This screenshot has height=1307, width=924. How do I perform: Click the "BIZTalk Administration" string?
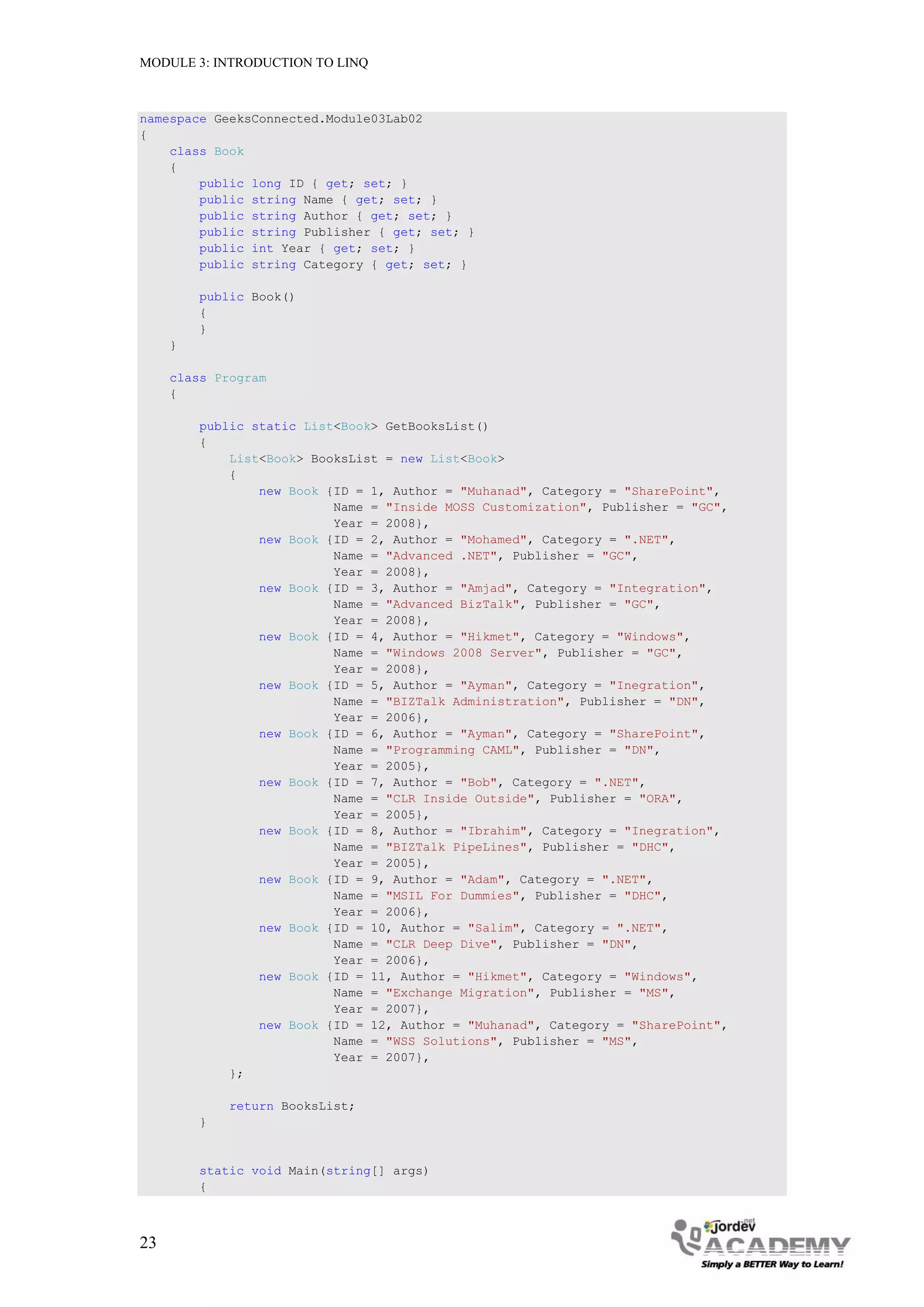pos(475,701)
